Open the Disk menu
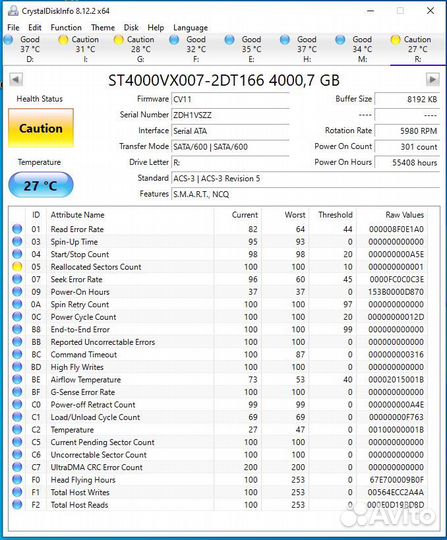 131,28
